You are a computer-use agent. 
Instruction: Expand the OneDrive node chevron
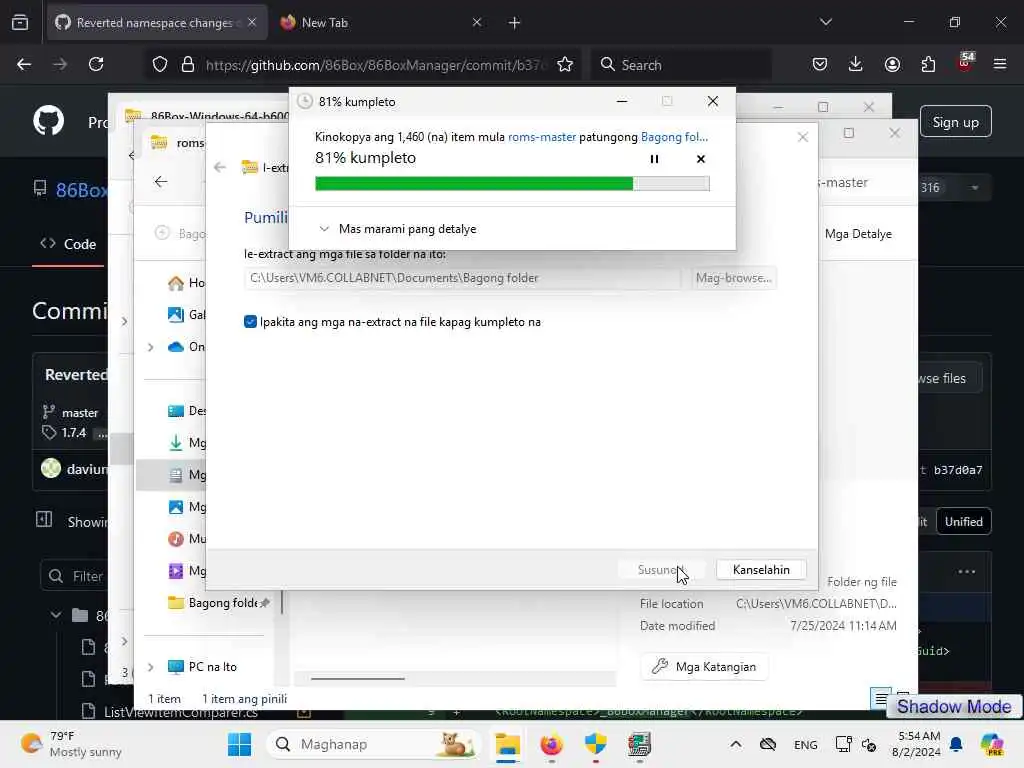point(151,347)
